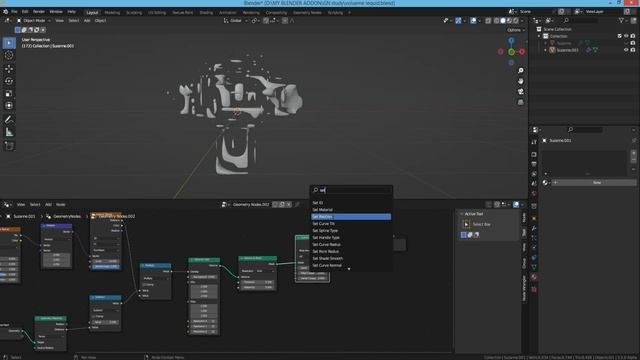640x360 pixels.
Task: Collapse the Collection tree in outliner
Action: point(539,36)
